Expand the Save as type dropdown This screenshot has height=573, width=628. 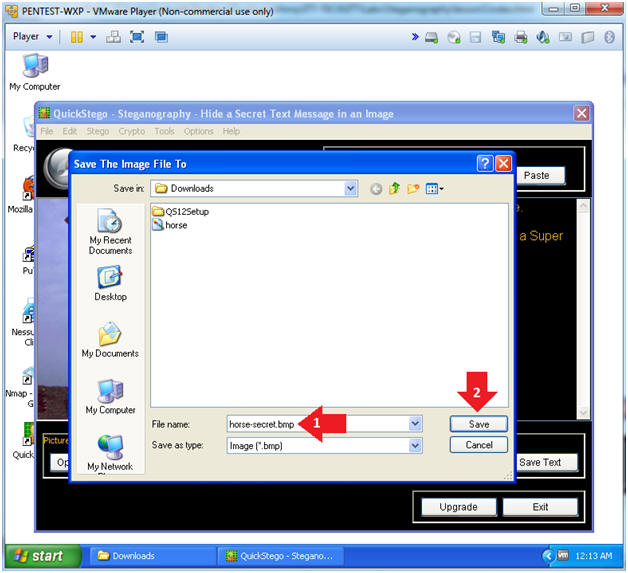415,445
